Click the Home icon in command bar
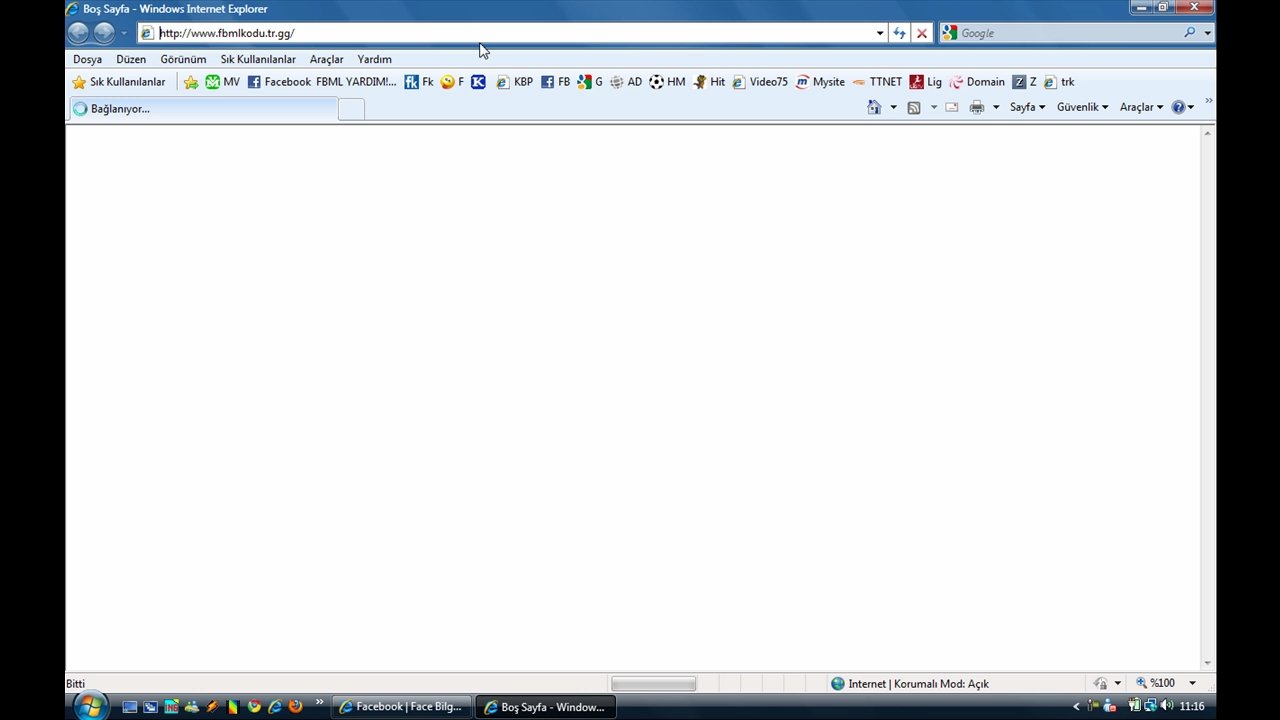Image resolution: width=1280 pixels, height=720 pixels. 874,107
